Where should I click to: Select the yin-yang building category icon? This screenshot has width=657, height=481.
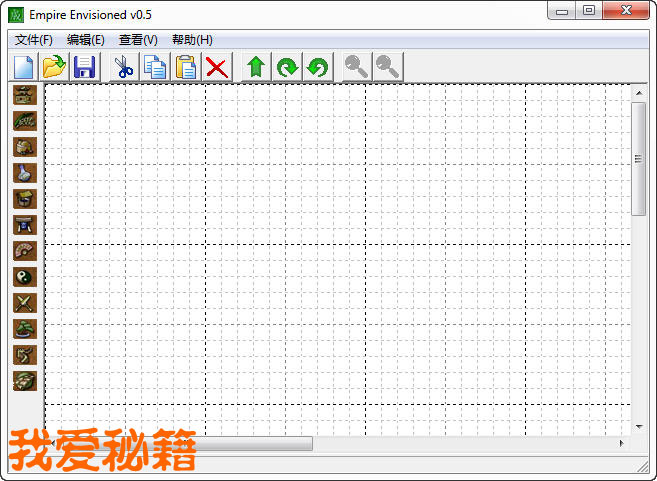25,277
